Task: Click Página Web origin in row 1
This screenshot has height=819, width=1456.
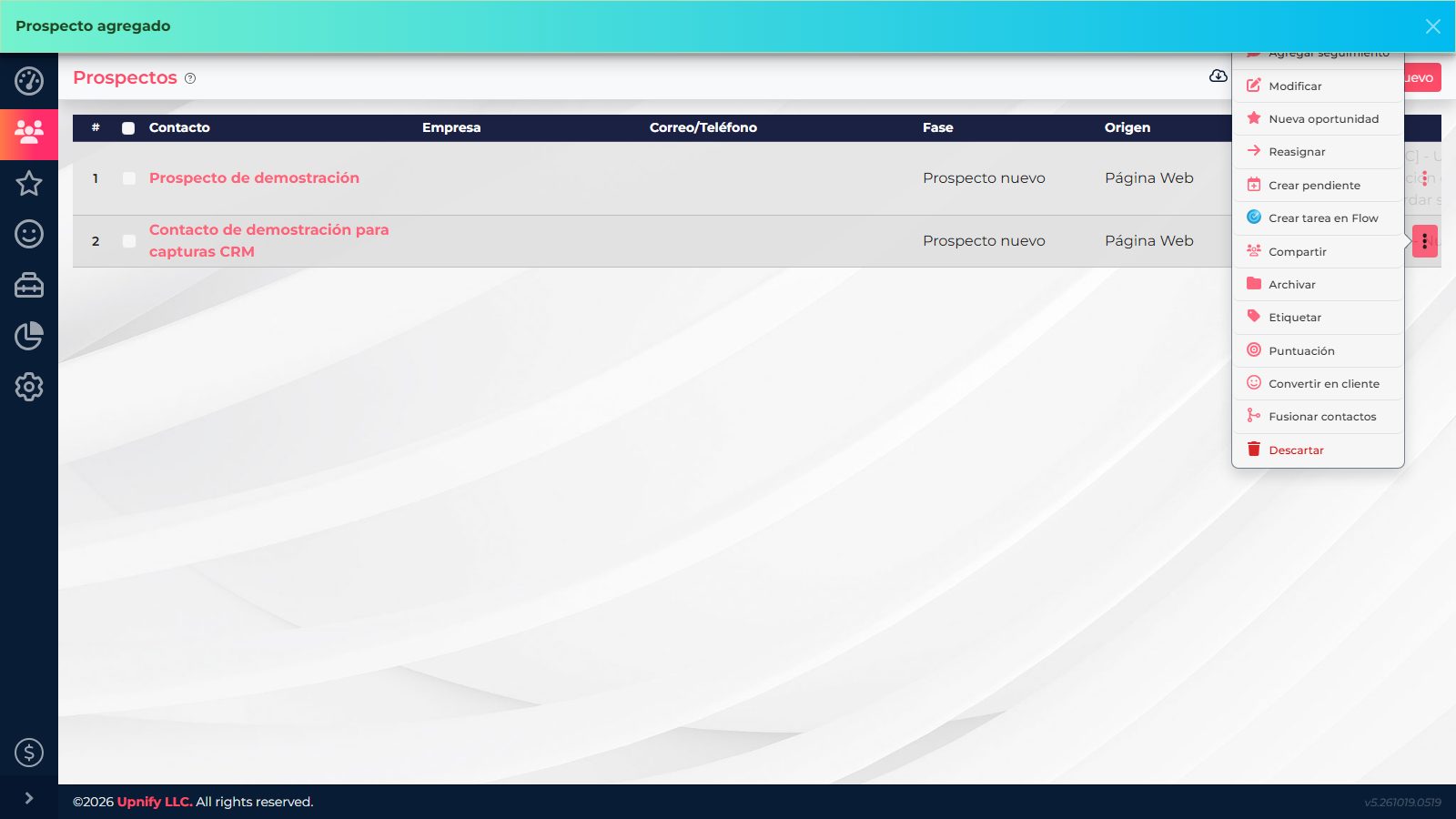Action: click(1149, 178)
